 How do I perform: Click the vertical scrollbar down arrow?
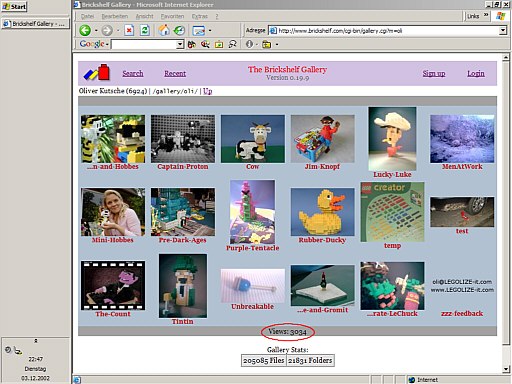tap(506, 369)
